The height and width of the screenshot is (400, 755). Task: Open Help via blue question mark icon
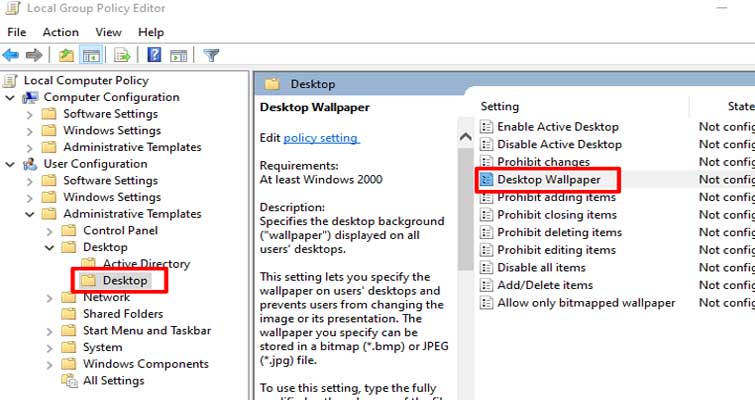tap(154, 55)
